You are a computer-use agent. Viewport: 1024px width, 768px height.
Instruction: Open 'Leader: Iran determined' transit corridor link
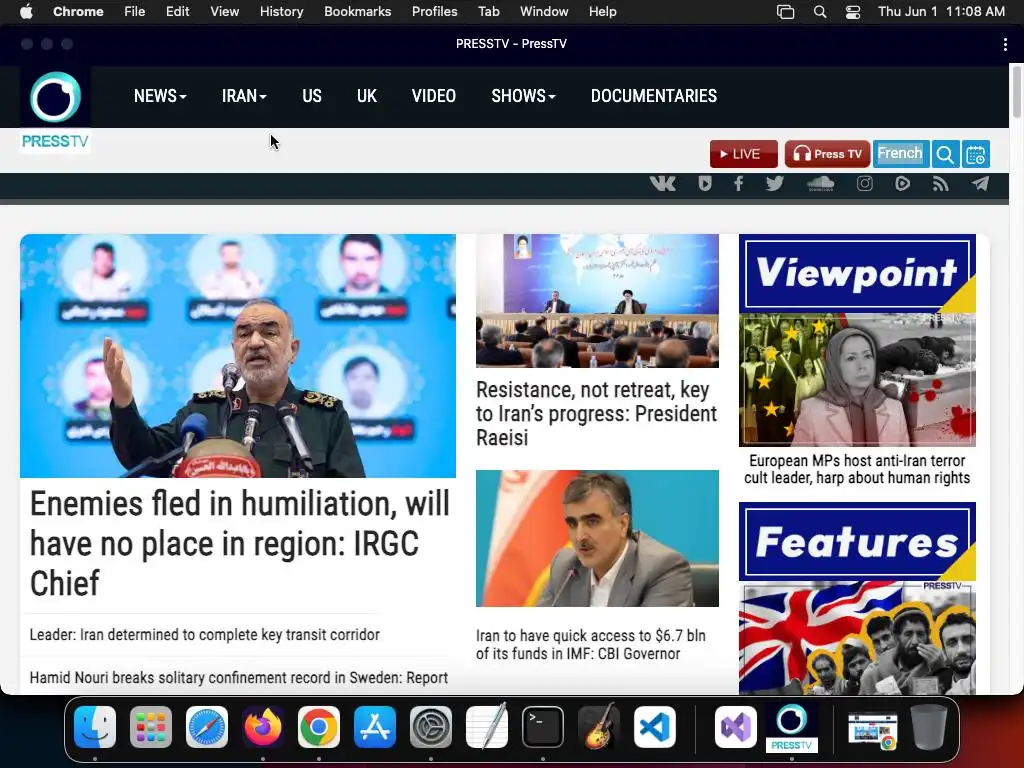click(204, 635)
